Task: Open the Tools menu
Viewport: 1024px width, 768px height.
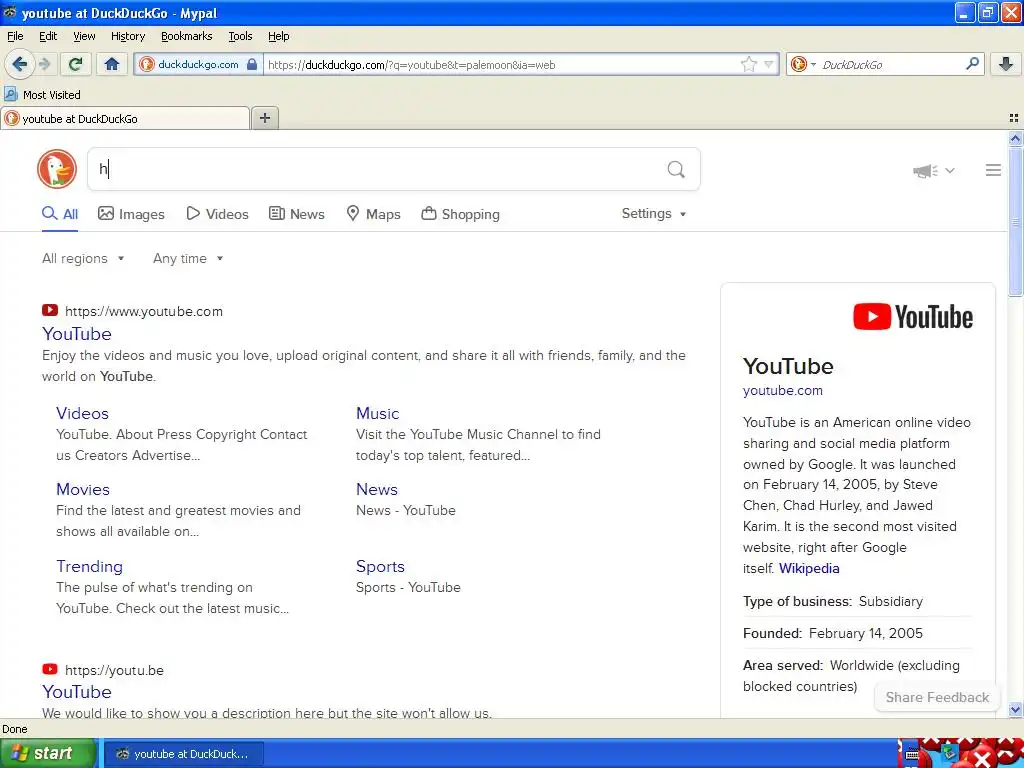Action: coord(240,36)
